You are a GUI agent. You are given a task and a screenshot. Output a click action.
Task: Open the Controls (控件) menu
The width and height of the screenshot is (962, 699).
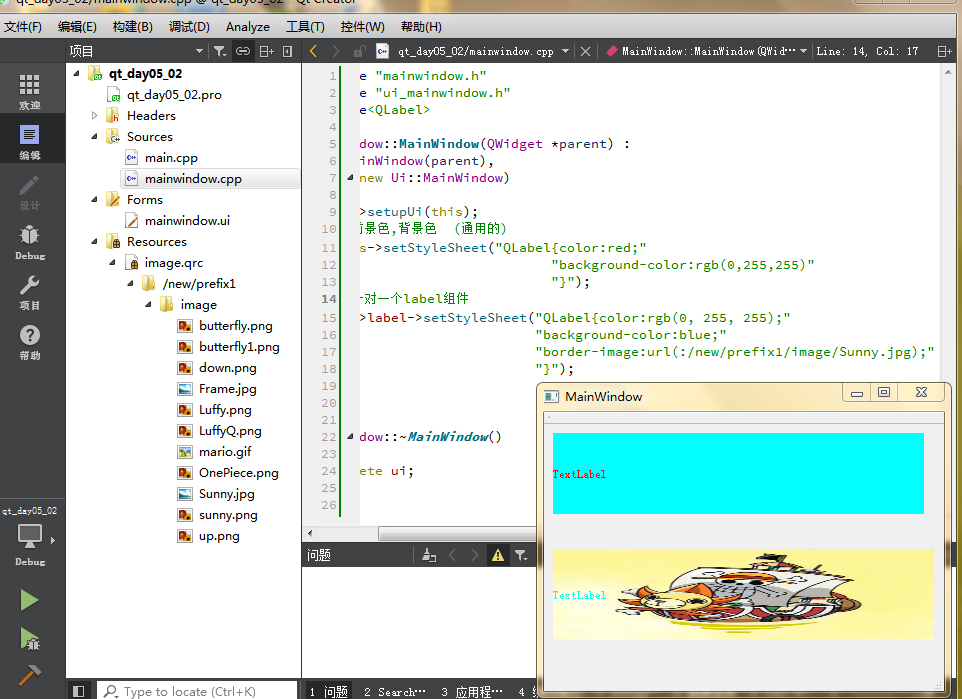[363, 26]
